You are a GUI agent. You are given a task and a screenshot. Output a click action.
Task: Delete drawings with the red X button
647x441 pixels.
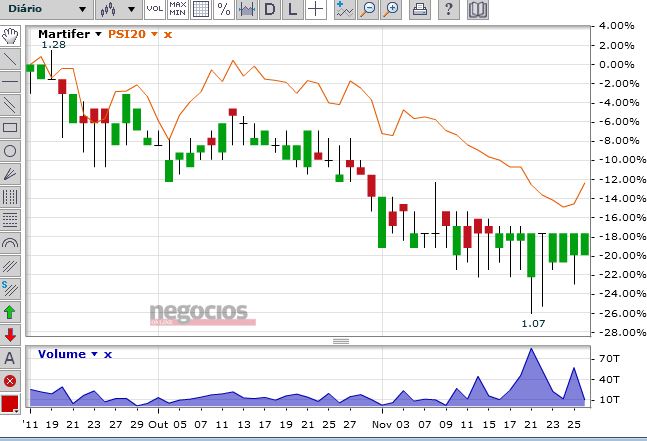[10, 381]
